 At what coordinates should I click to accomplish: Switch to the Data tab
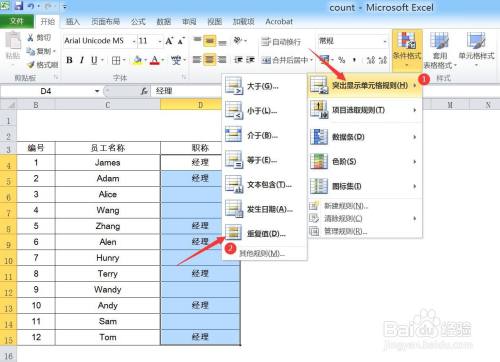coord(164,22)
